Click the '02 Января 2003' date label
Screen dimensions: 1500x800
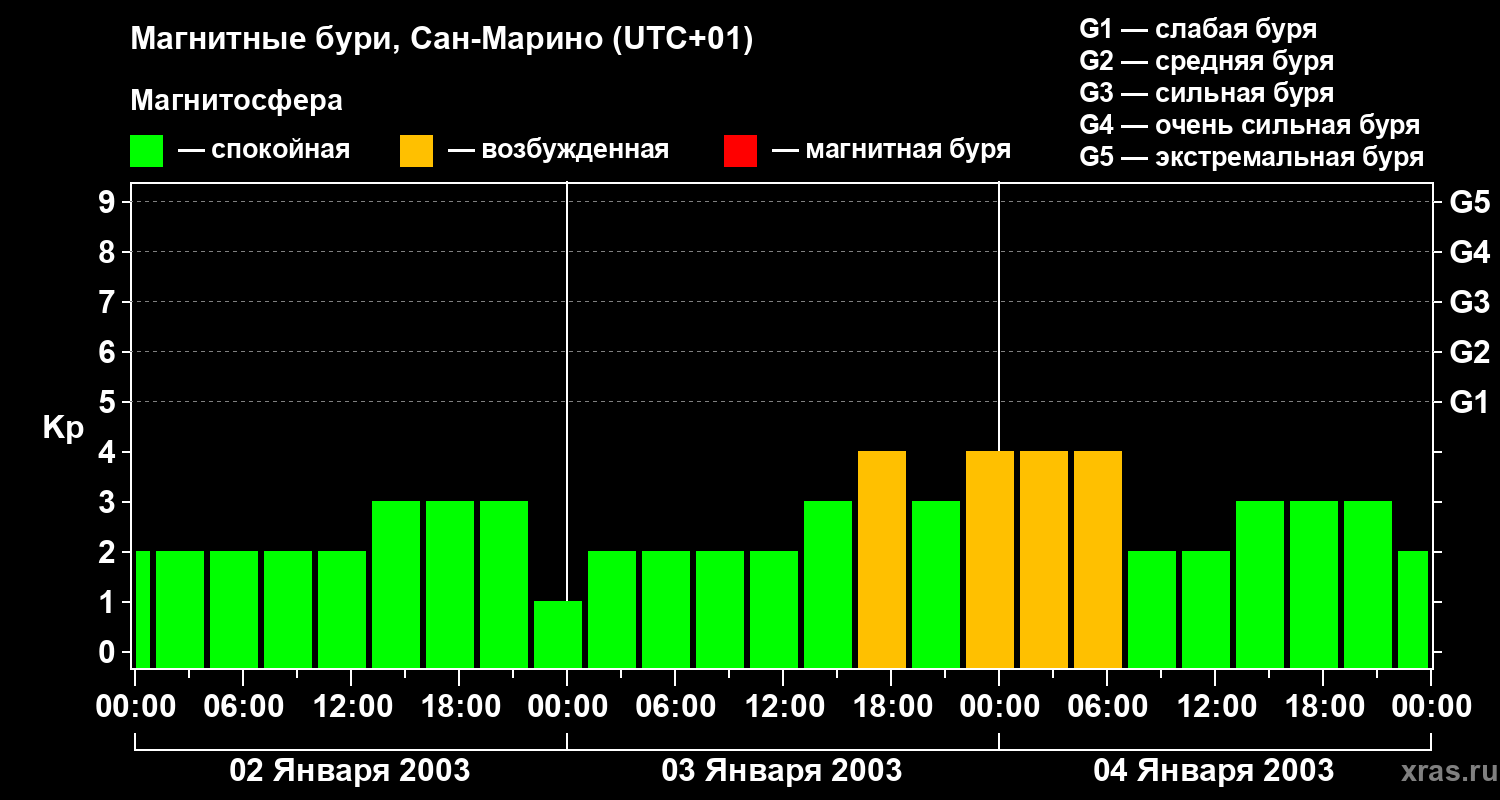350,771
